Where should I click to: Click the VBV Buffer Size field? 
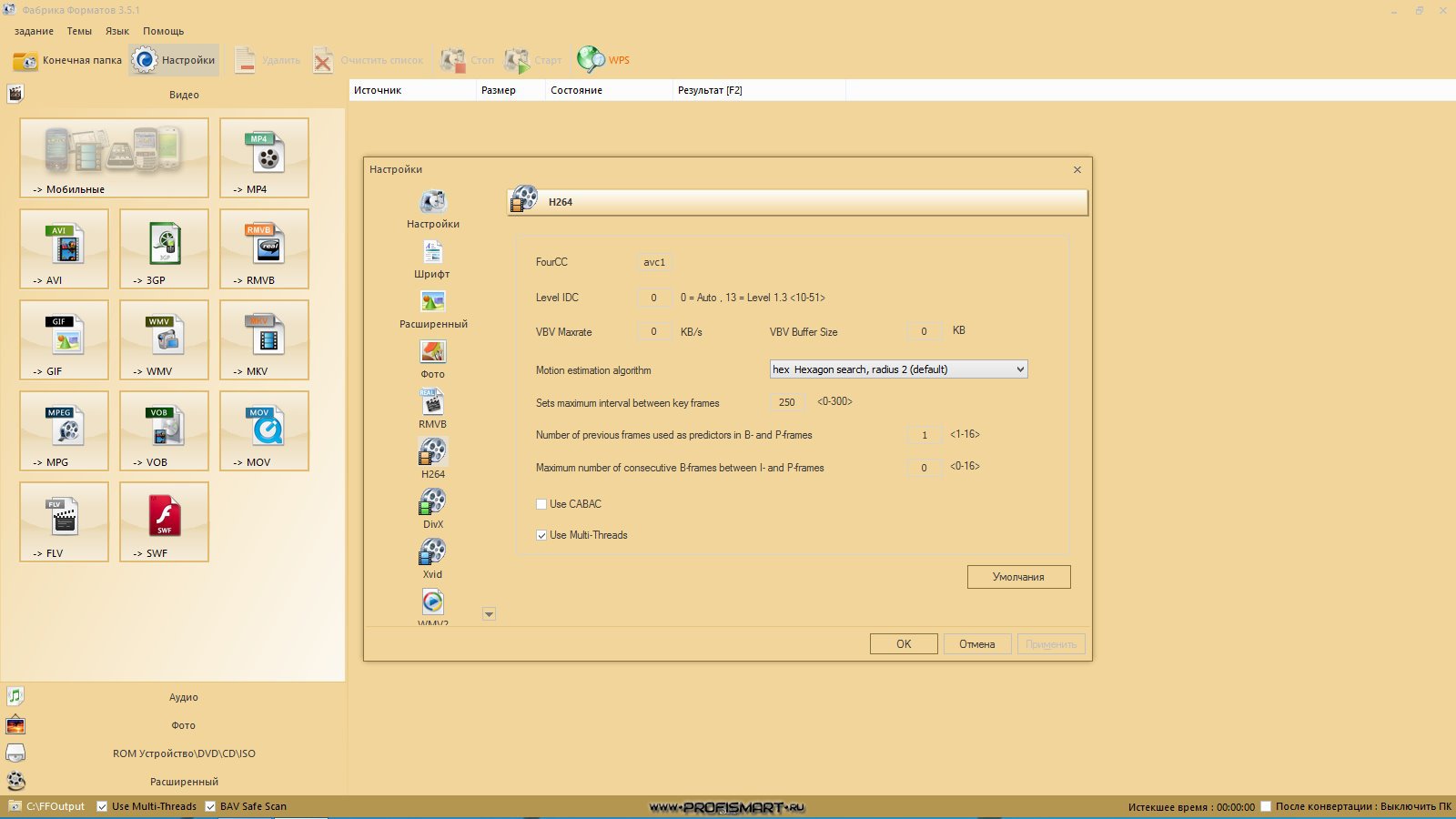tap(924, 331)
